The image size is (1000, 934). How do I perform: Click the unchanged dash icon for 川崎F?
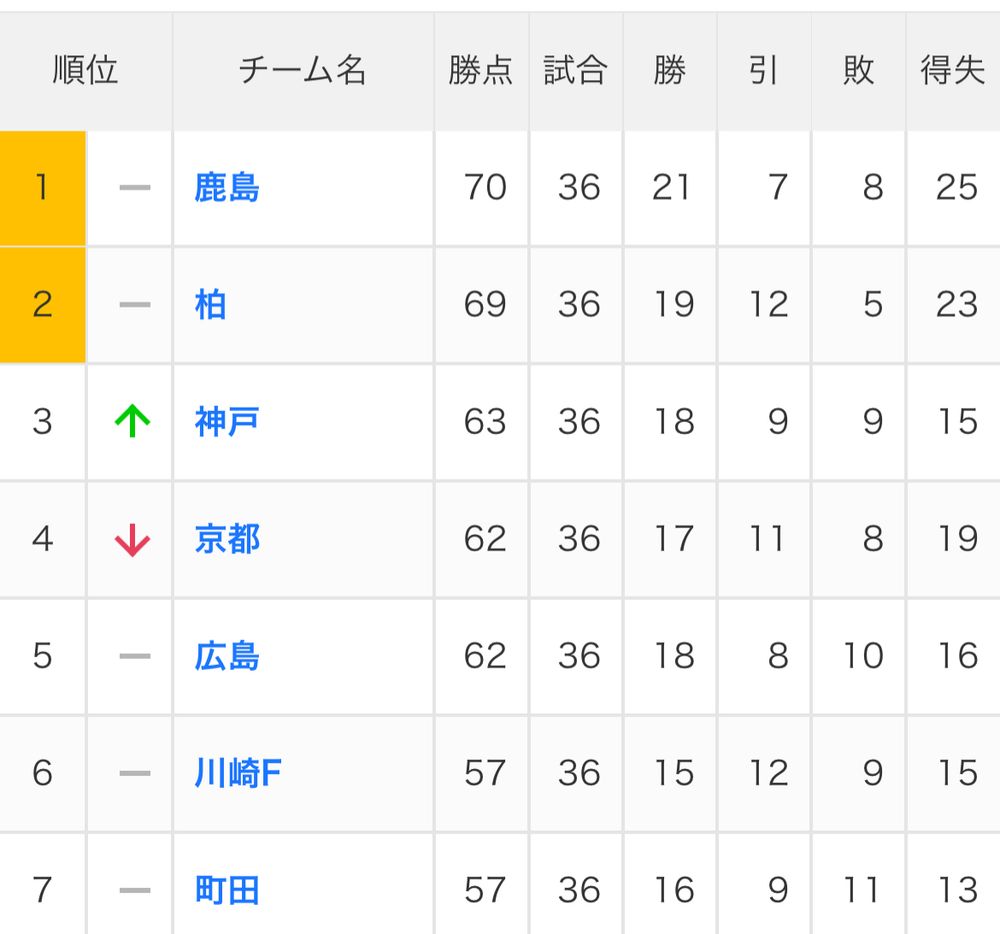135,773
